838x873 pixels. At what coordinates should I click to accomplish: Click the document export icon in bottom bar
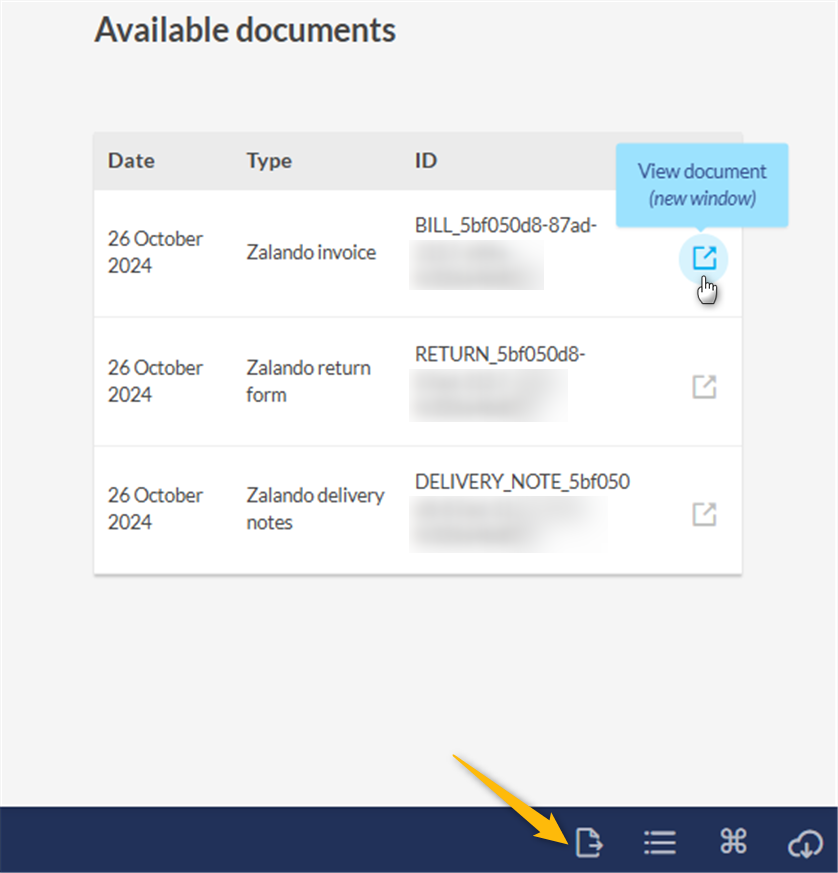(589, 843)
